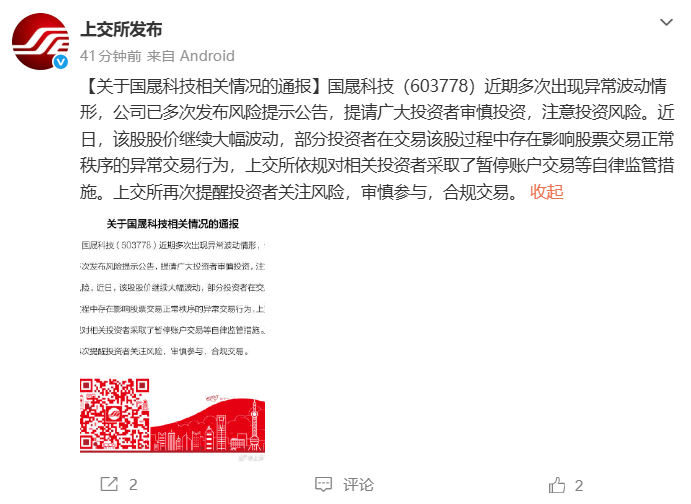Image resolution: width=691 pixels, height=504 pixels.
Task: Click the 来自 Android source label
Action: tap(190, 56)
